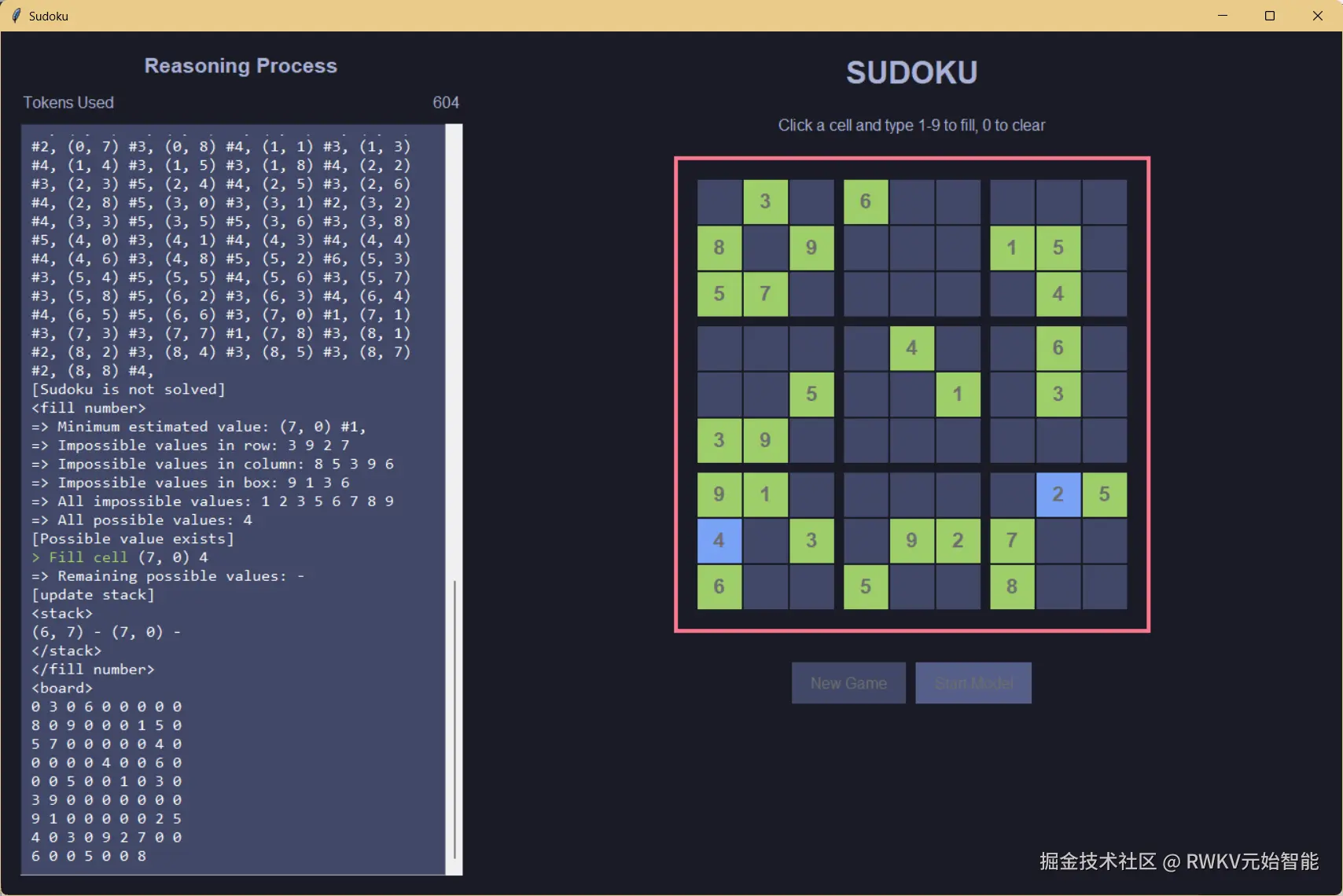Click the Python feather icon in the title bar

16,16
